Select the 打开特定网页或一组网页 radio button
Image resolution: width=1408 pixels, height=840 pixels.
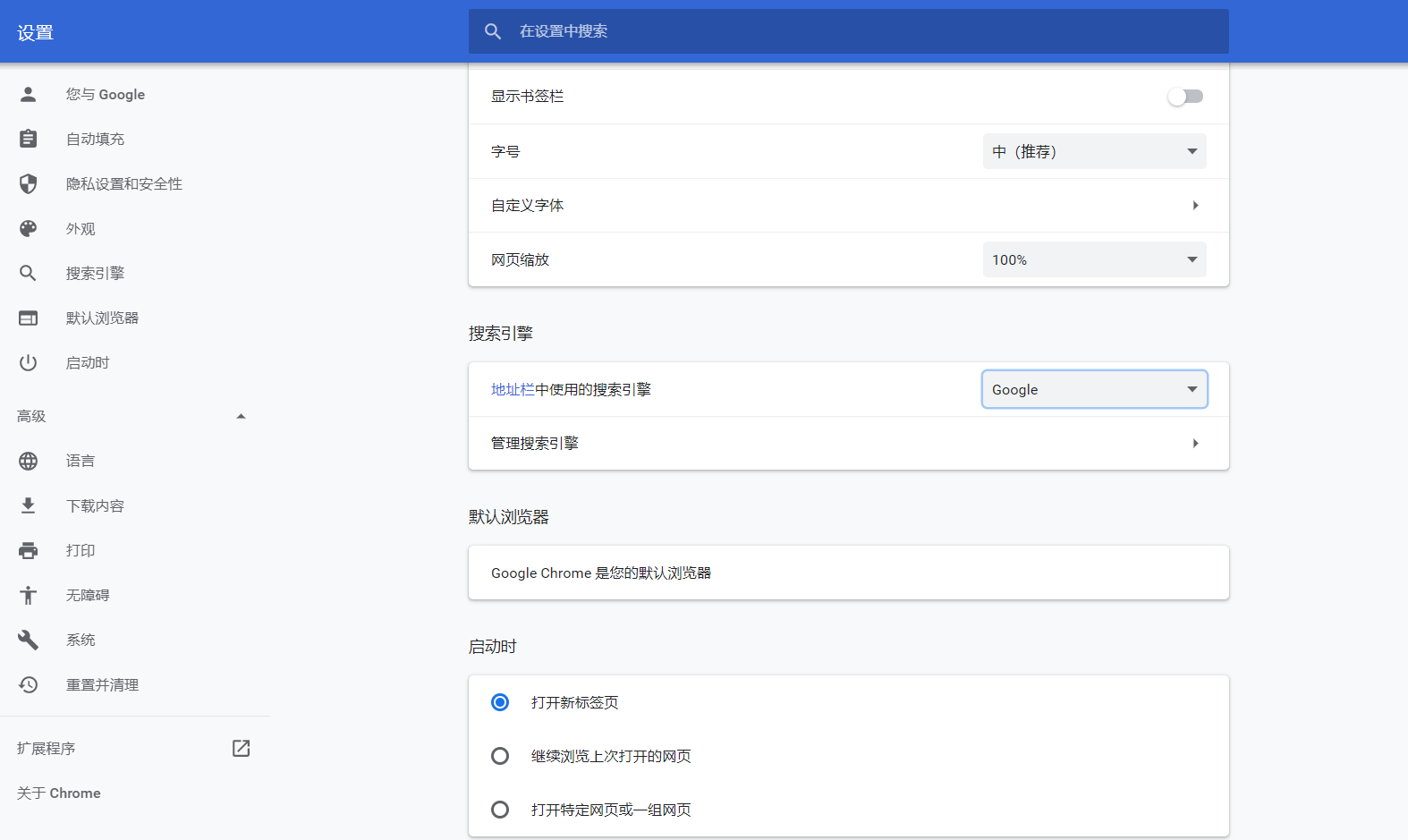(500, 810)
